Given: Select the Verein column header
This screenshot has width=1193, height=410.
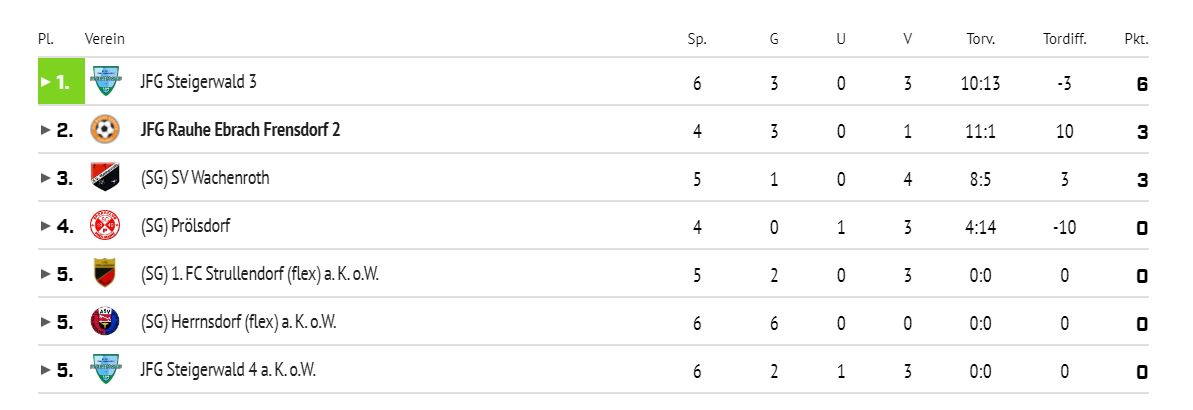Looking at the screenshot, I should click(x=105, y=39).
